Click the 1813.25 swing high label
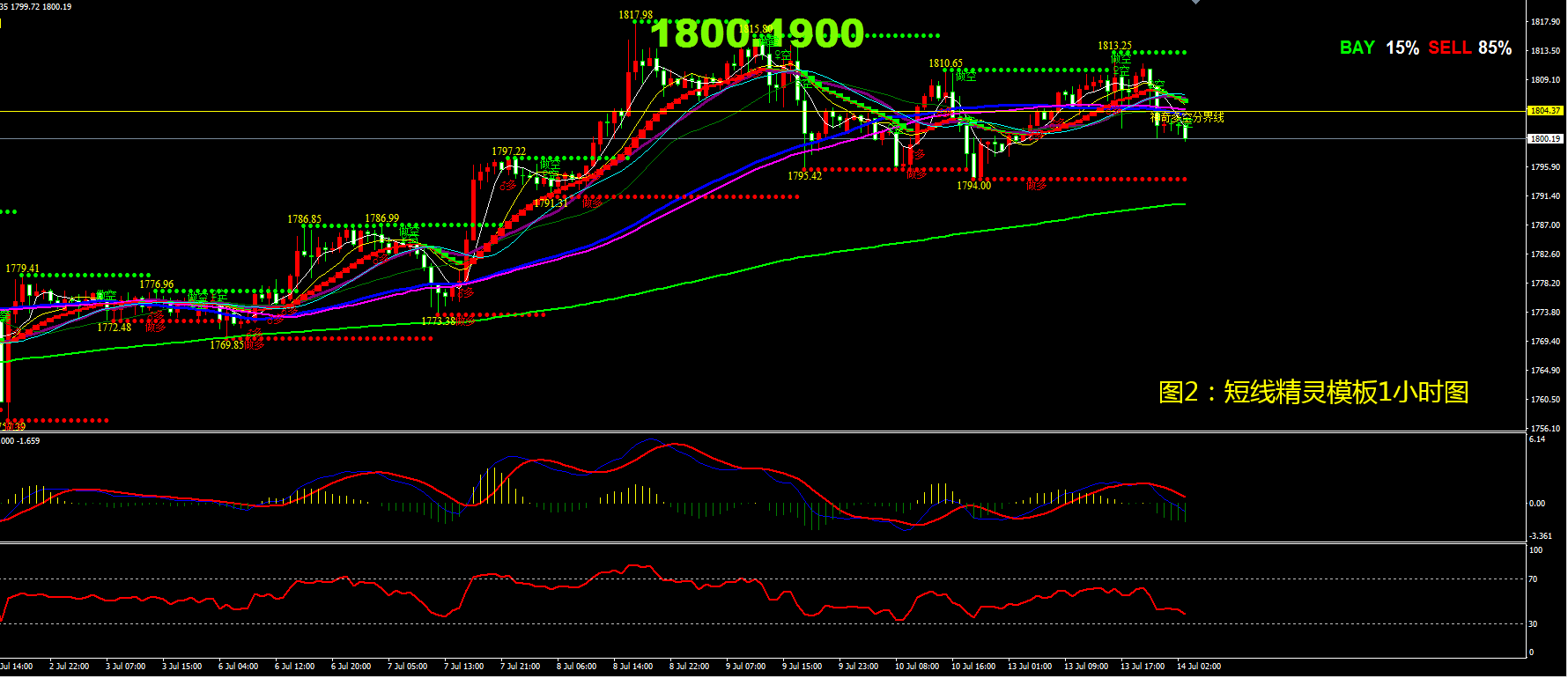The image size is (1568, 678). click(1114, 46)
